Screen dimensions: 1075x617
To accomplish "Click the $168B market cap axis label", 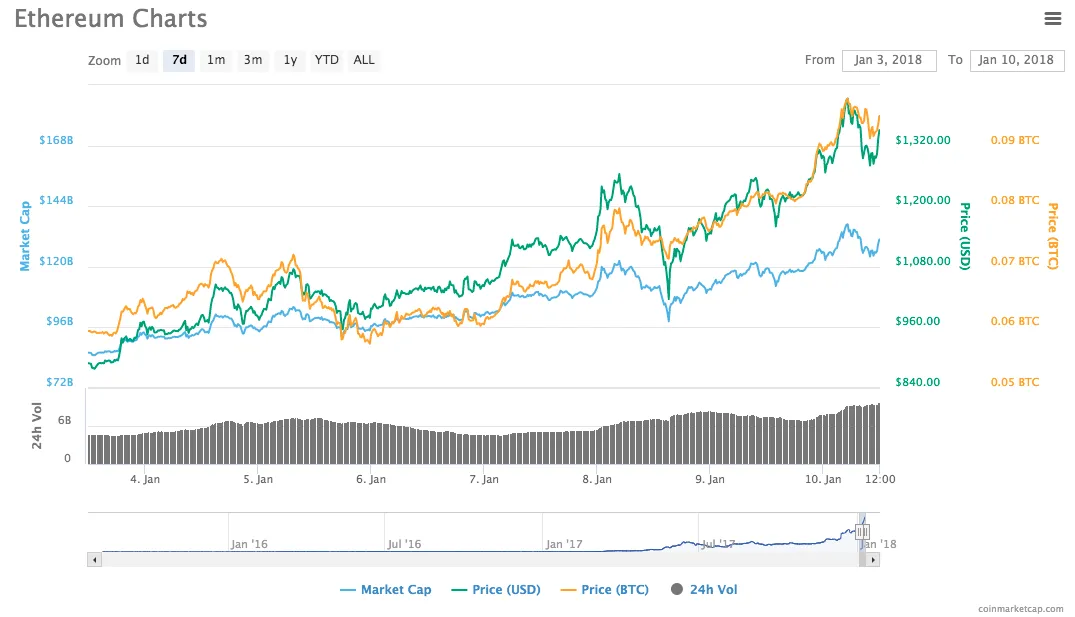I will pyautogui.click(x=56, y=141).
